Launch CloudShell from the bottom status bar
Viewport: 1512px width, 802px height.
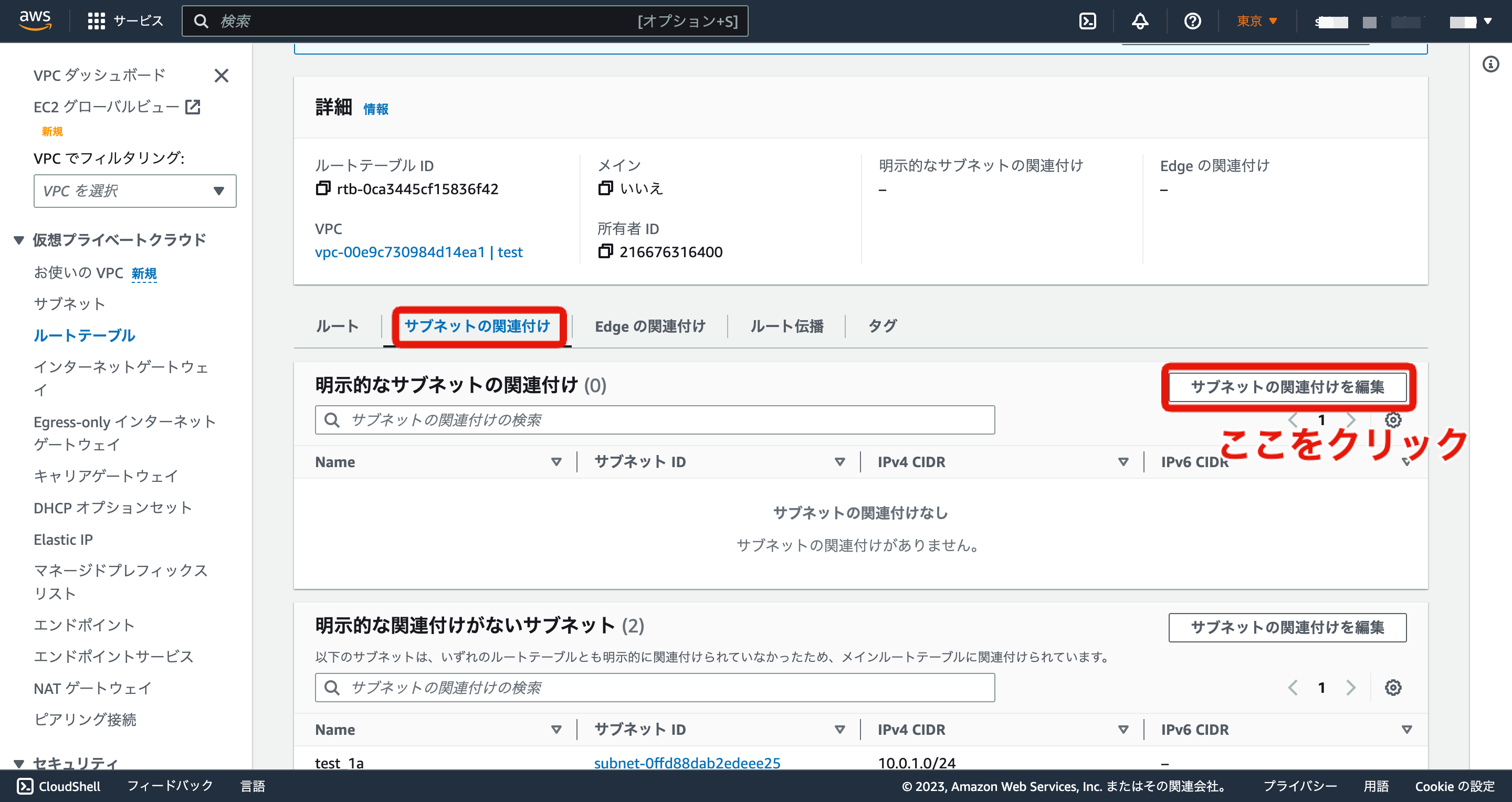[x=60, y=786]
